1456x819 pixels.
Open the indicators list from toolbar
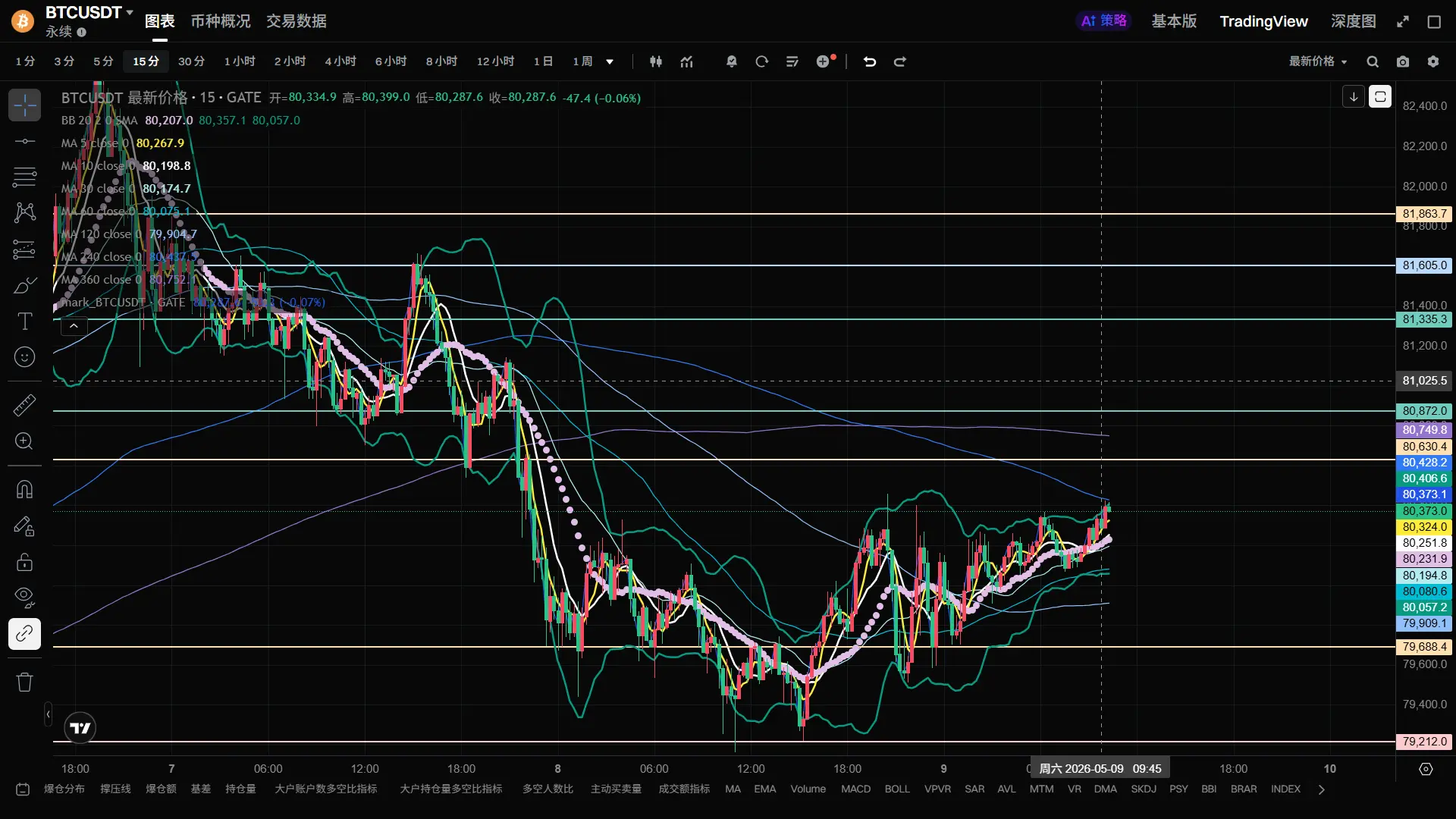[x=686, y=61]
